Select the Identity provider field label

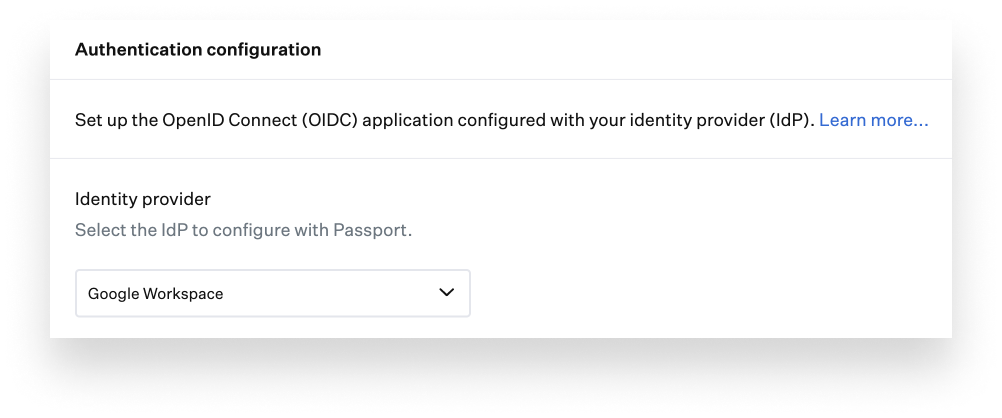143,199
